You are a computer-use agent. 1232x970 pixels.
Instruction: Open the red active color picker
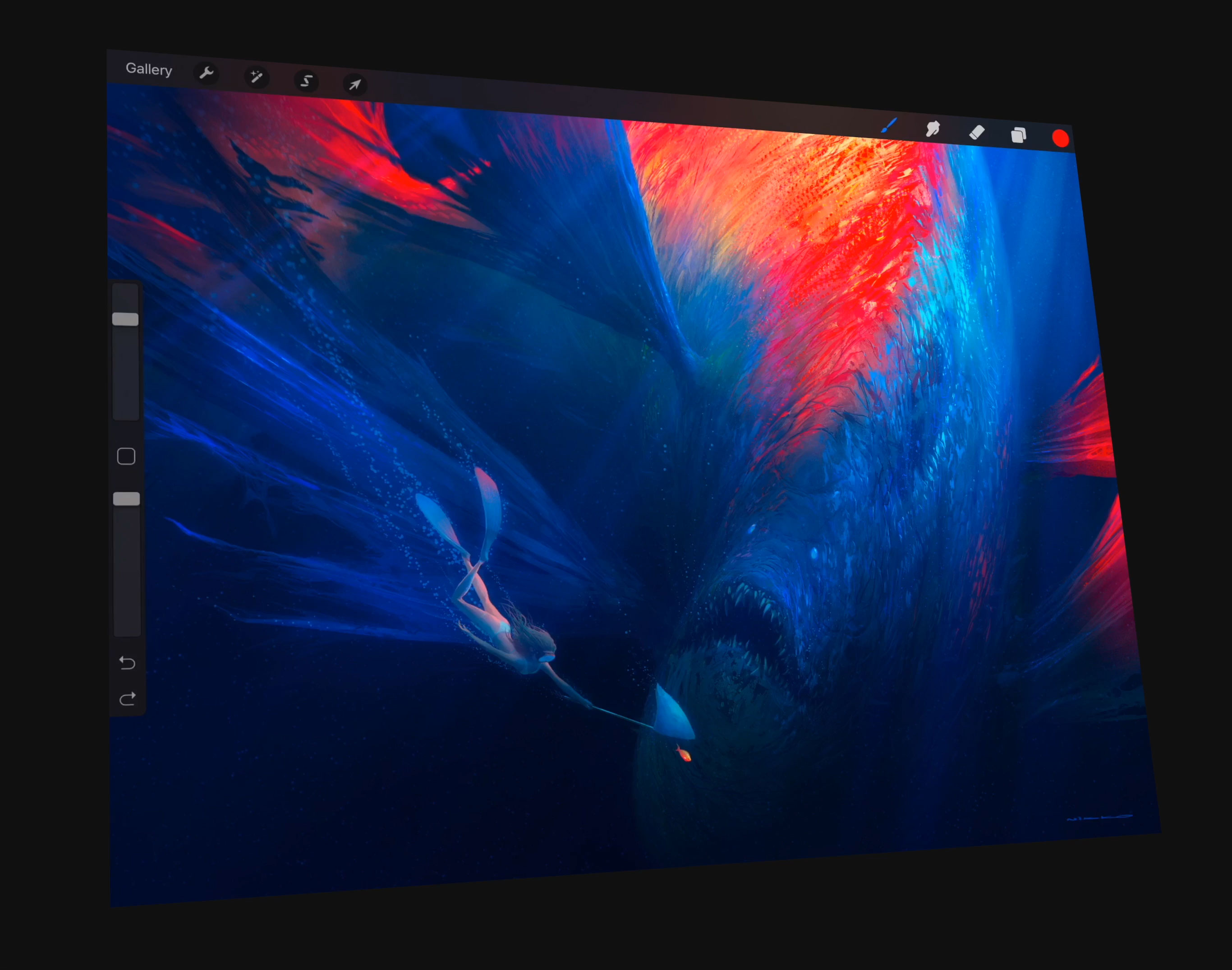(1061, 139)
